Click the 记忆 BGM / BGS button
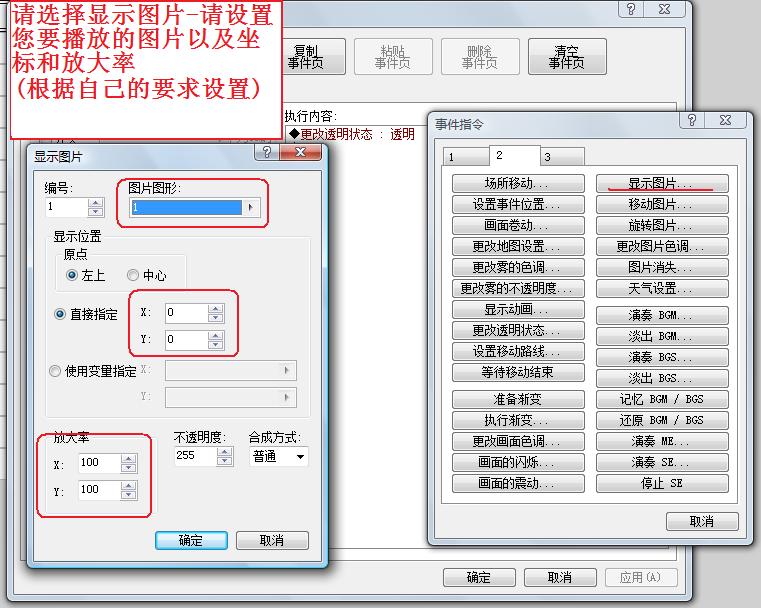 click(x=662, y=399)
